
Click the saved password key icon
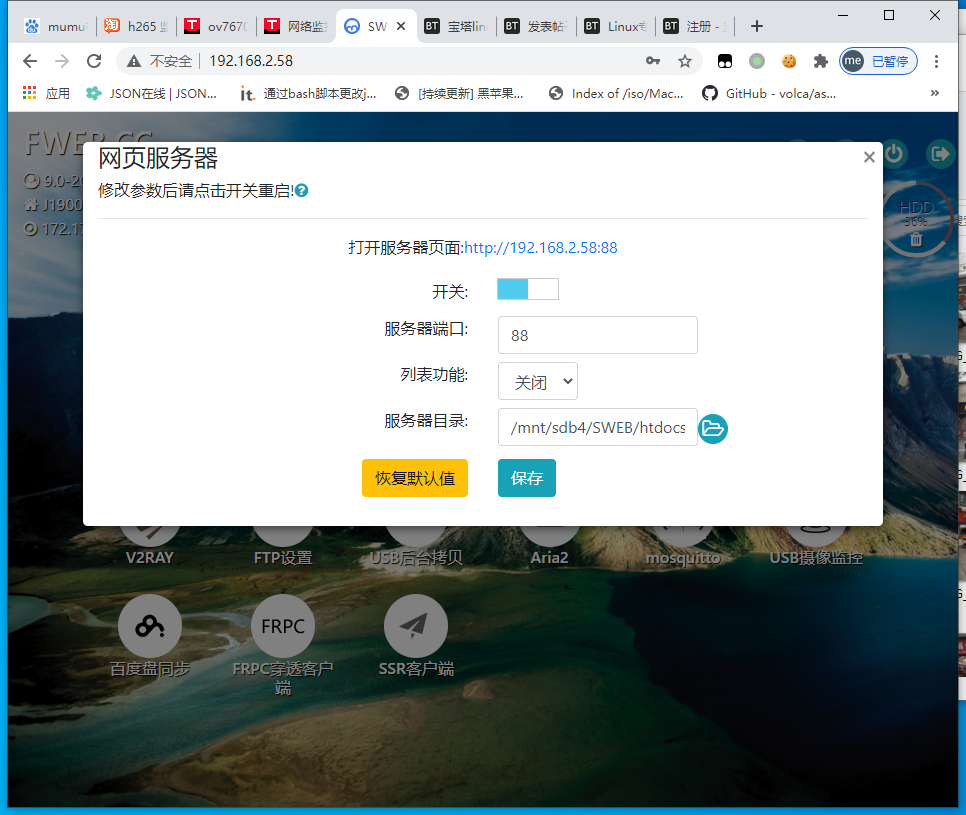click(653, 60)
